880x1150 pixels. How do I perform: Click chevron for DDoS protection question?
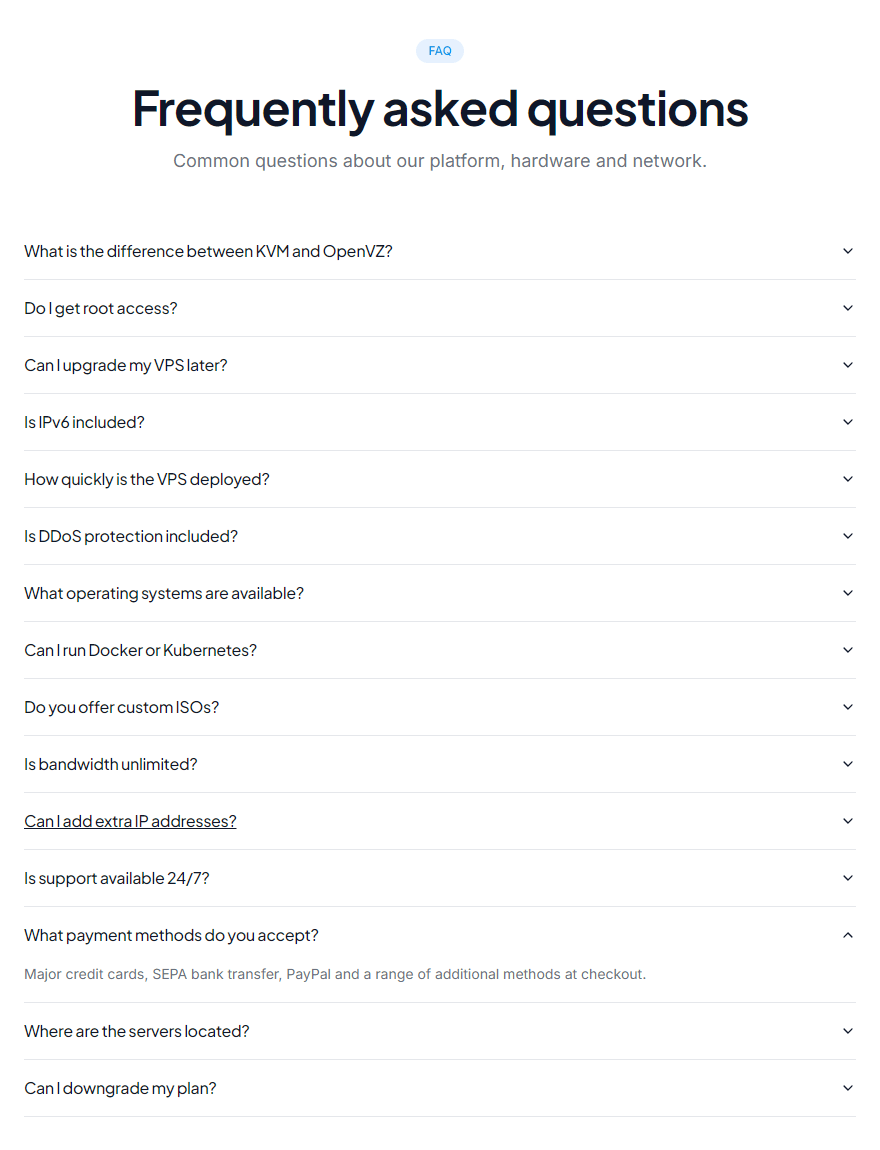848,536
